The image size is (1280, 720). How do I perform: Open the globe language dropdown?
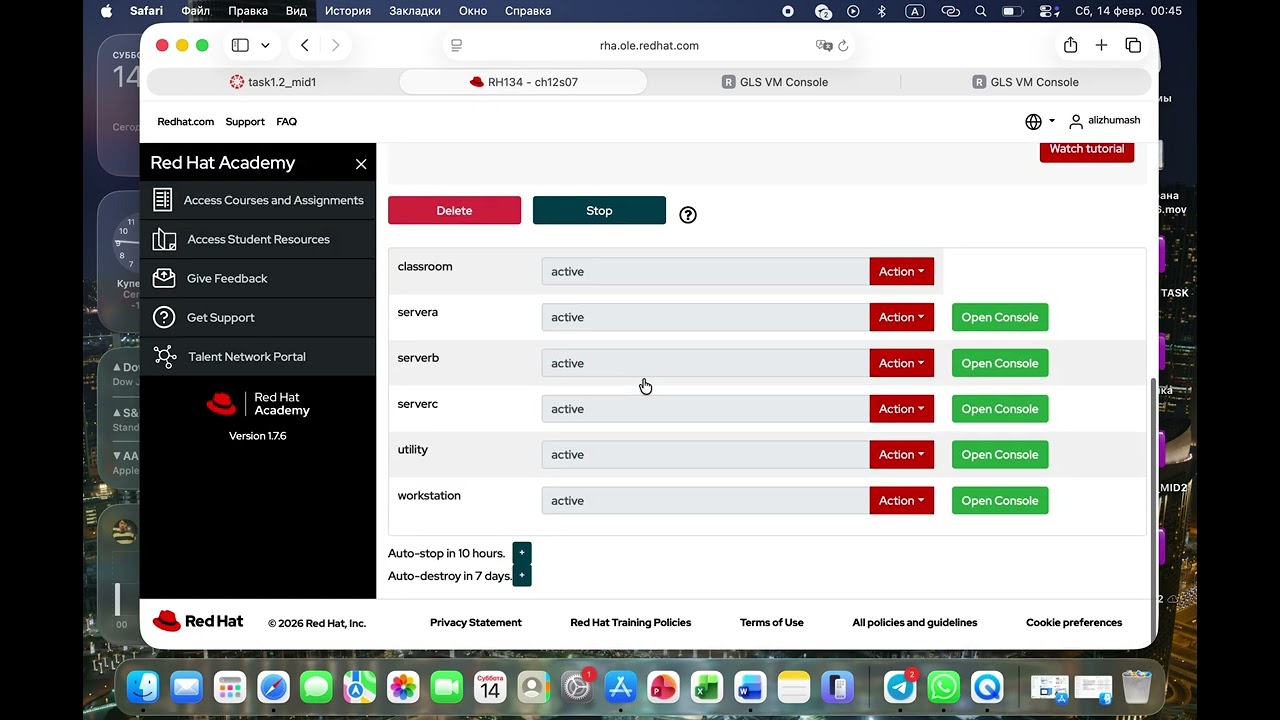tap(1040, 121)
